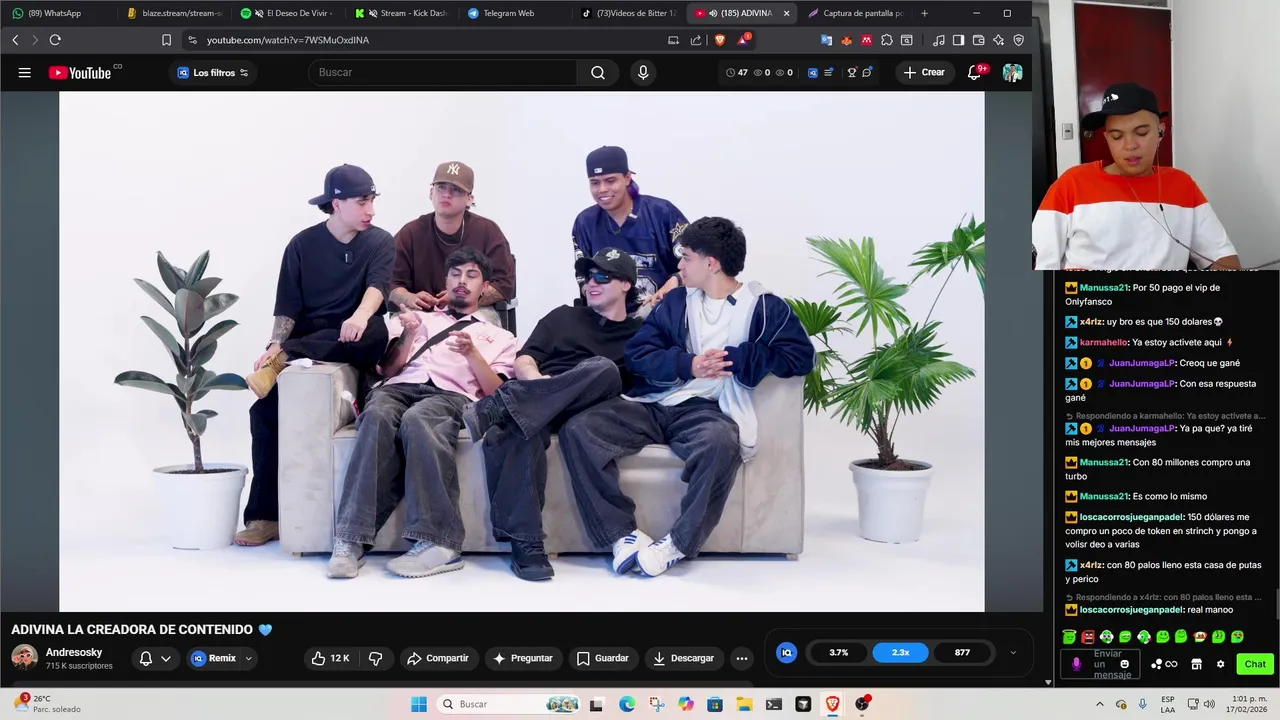
Task: Open the emoji picker in chat input
Action: [x=1125, y=664]
